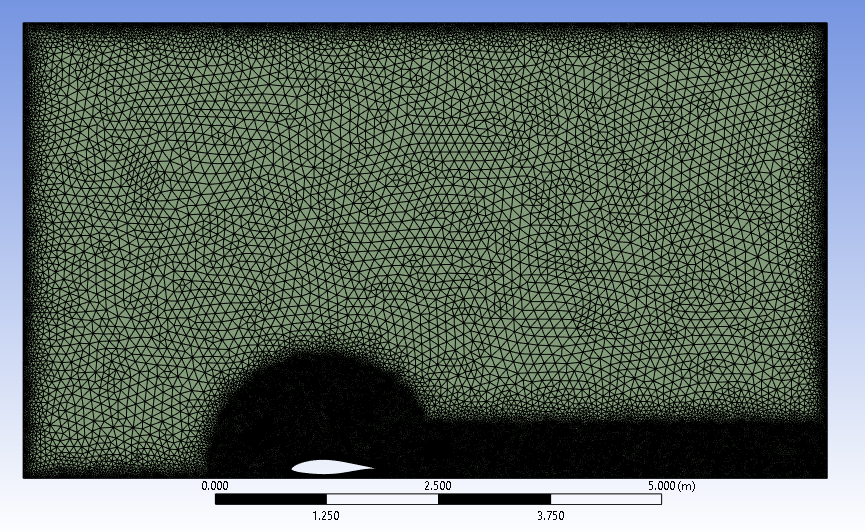Click the "3.750" scale bar label
865x532 pixels.
551,516
